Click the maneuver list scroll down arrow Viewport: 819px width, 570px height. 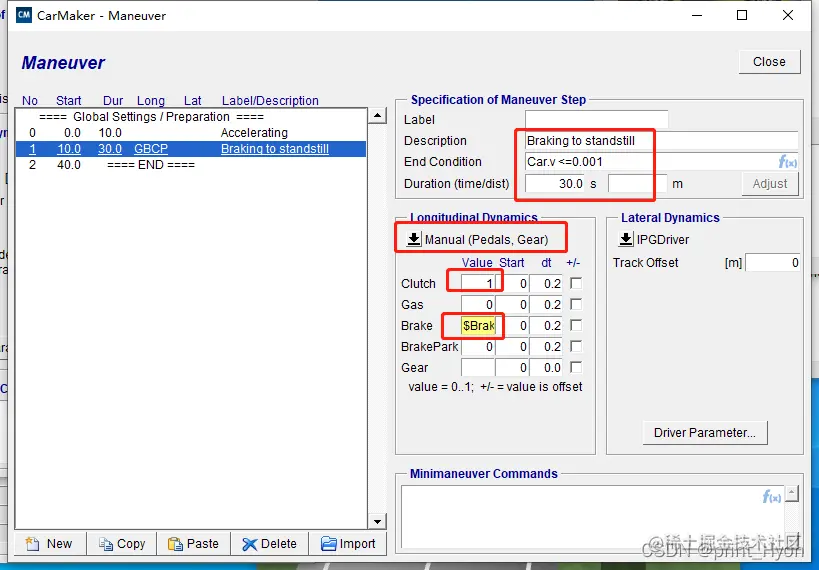click(377, 521)
